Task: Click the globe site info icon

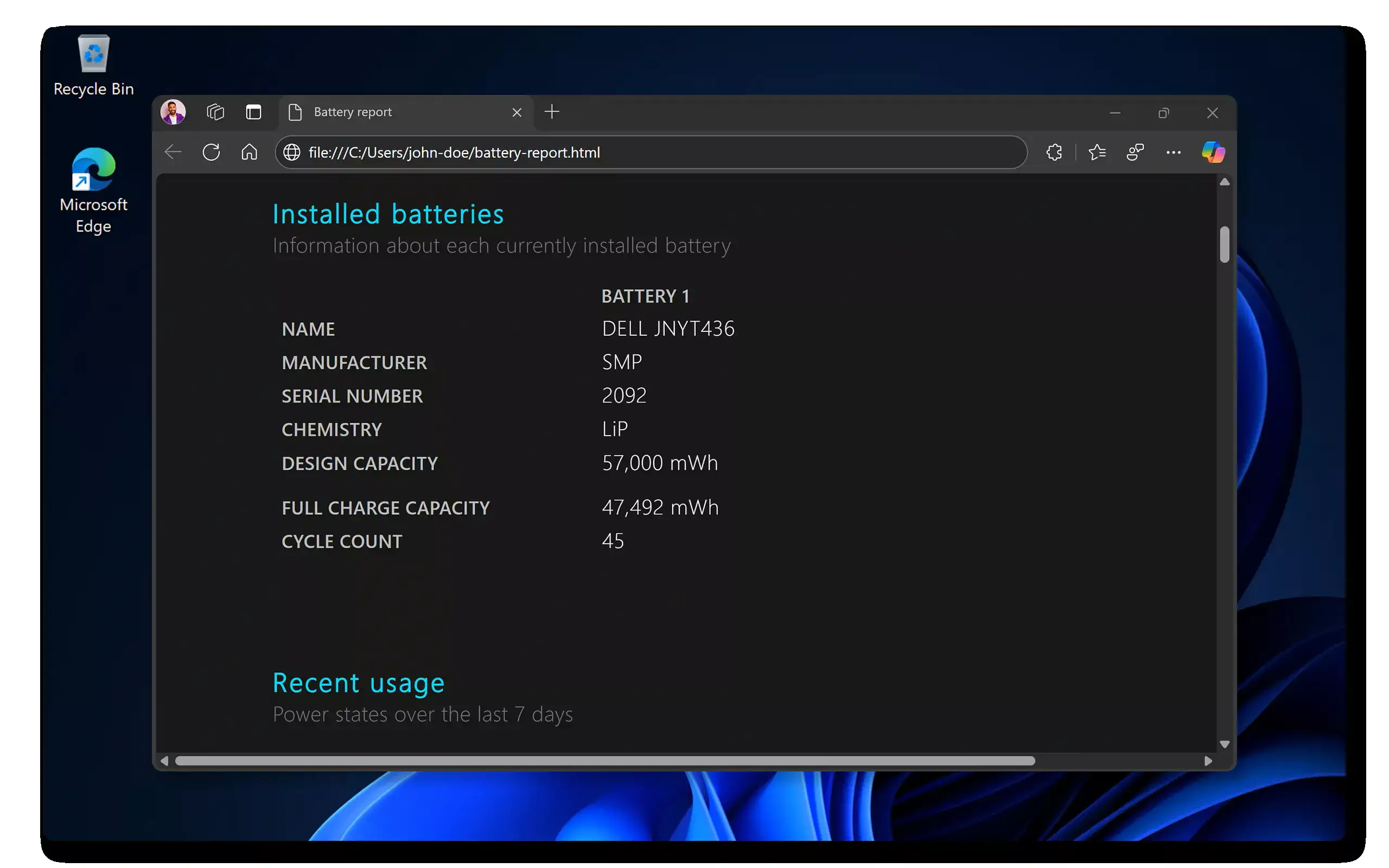Action: 292,152
